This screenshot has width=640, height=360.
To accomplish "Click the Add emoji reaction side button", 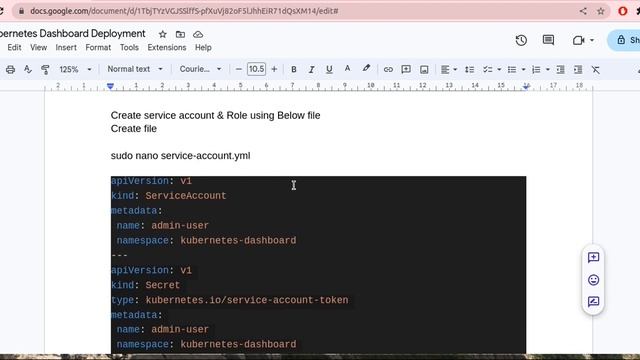I will (593, 280).
